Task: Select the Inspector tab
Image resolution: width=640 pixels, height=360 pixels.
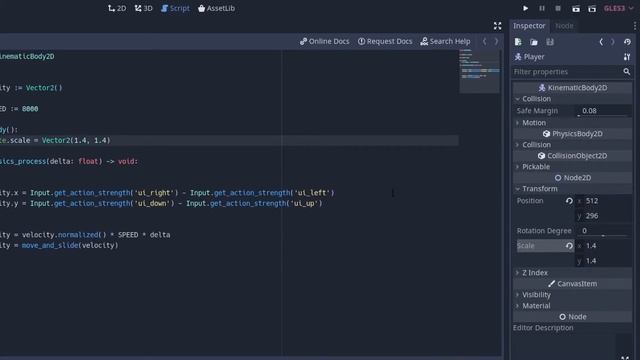Action: click(x=529, y=26)
